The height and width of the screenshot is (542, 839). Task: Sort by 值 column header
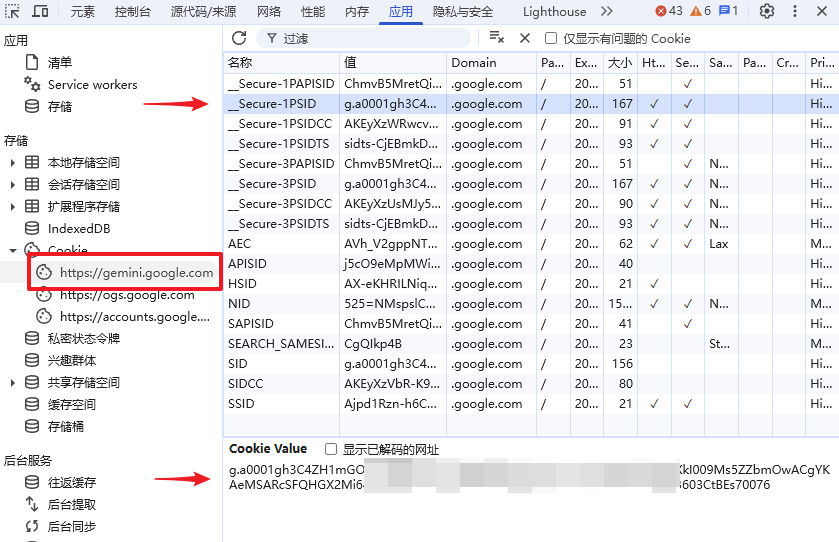(x=393, y=63)
